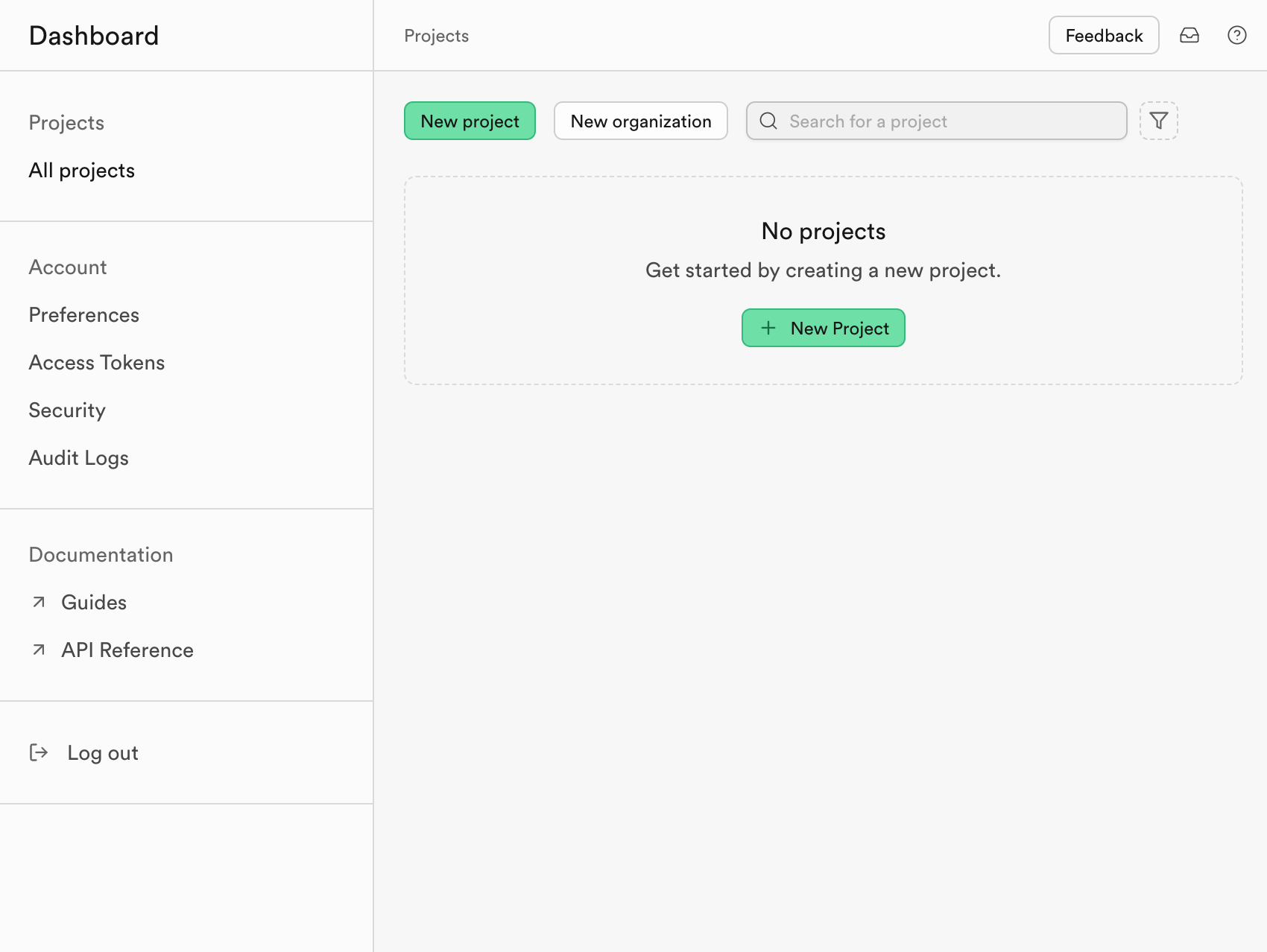Create a New organization
The height and width of the screenshot is (952, 1267).
pos(641,121)
